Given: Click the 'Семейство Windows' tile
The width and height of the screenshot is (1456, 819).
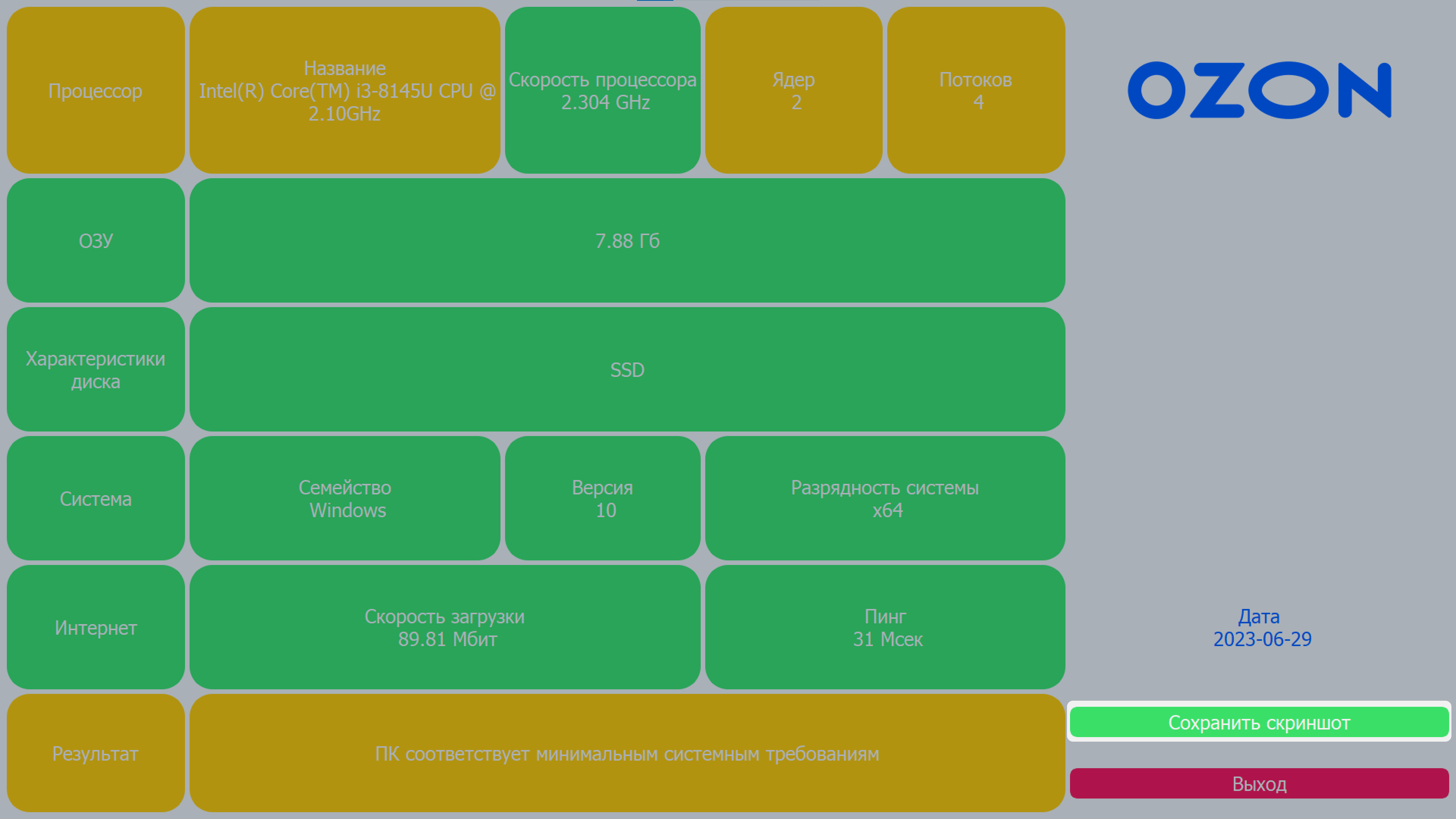Looking at the screenshot, I should click(x=345, y=498).
